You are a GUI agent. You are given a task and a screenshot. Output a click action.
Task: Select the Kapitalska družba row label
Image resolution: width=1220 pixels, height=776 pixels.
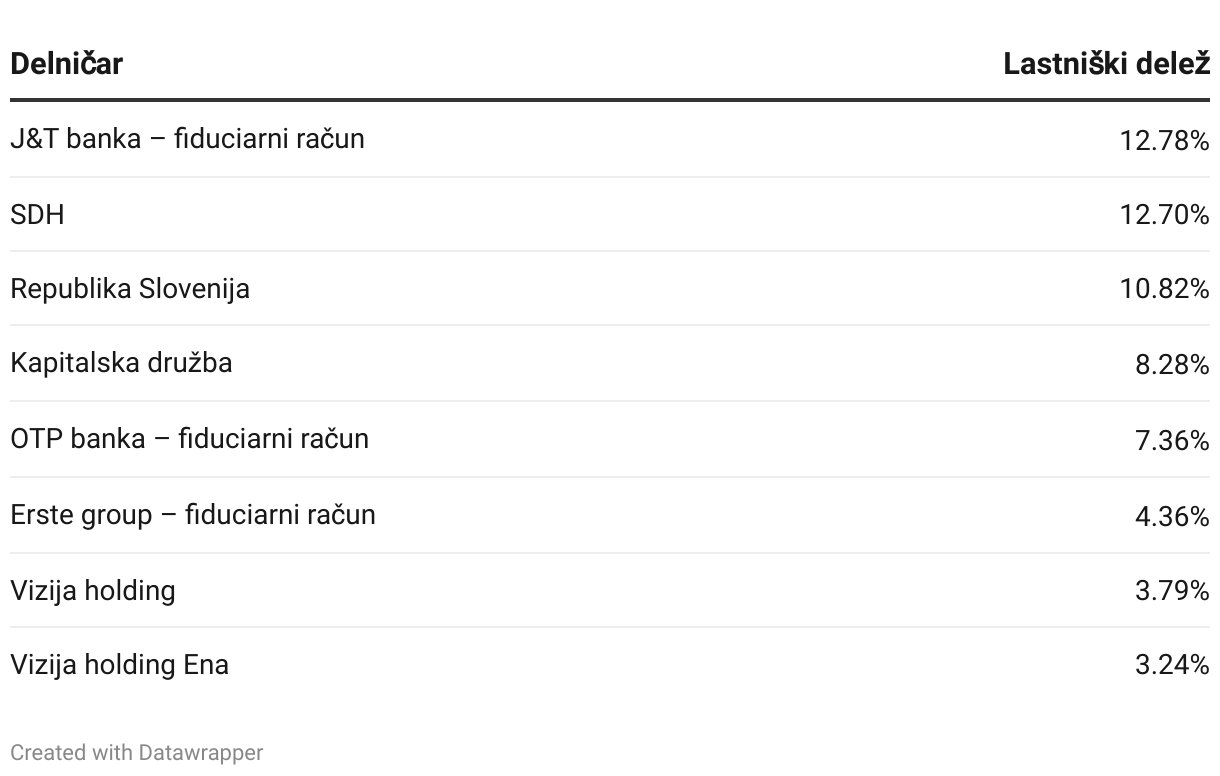coord(121,362)
